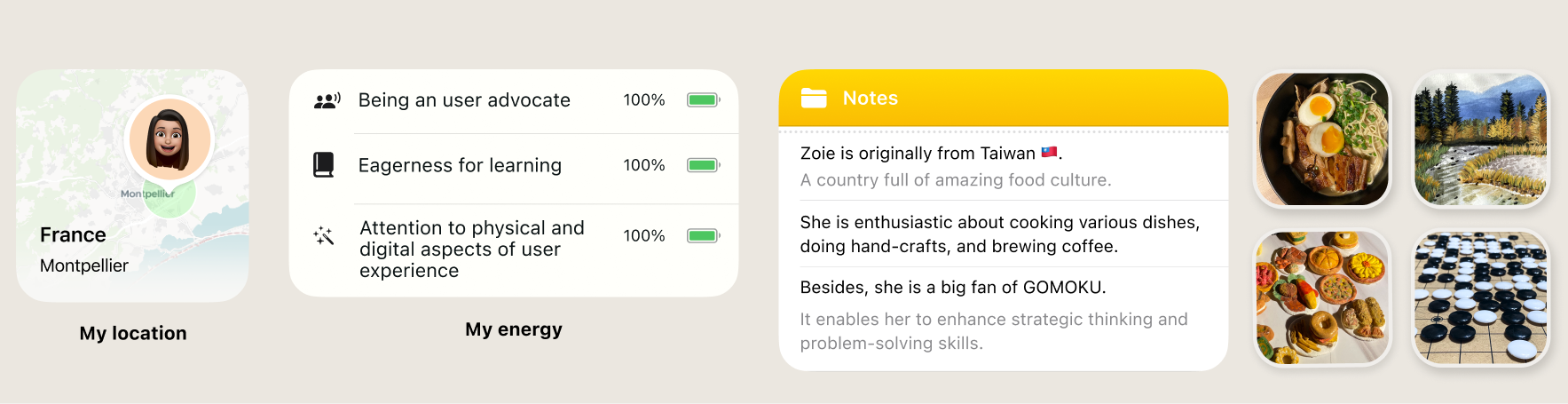Open the ramen bowl photo

point(1322,139)
